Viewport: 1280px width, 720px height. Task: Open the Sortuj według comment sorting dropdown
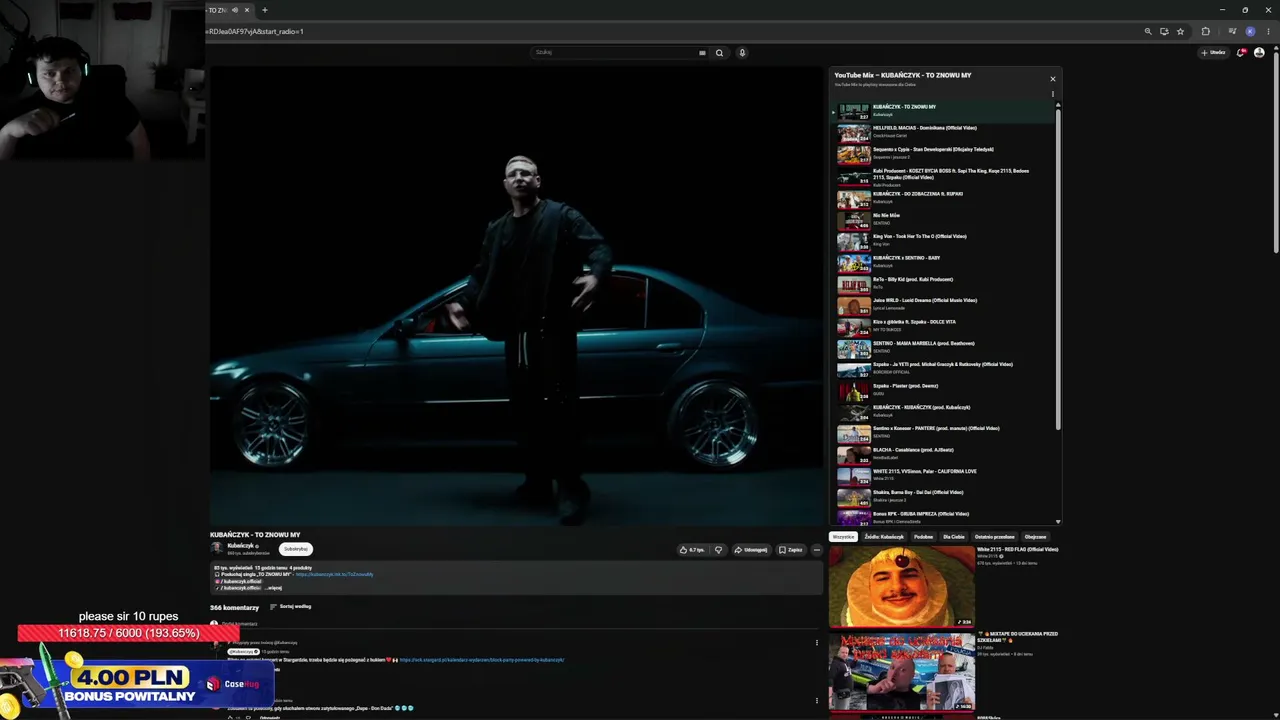coord(291,607)
